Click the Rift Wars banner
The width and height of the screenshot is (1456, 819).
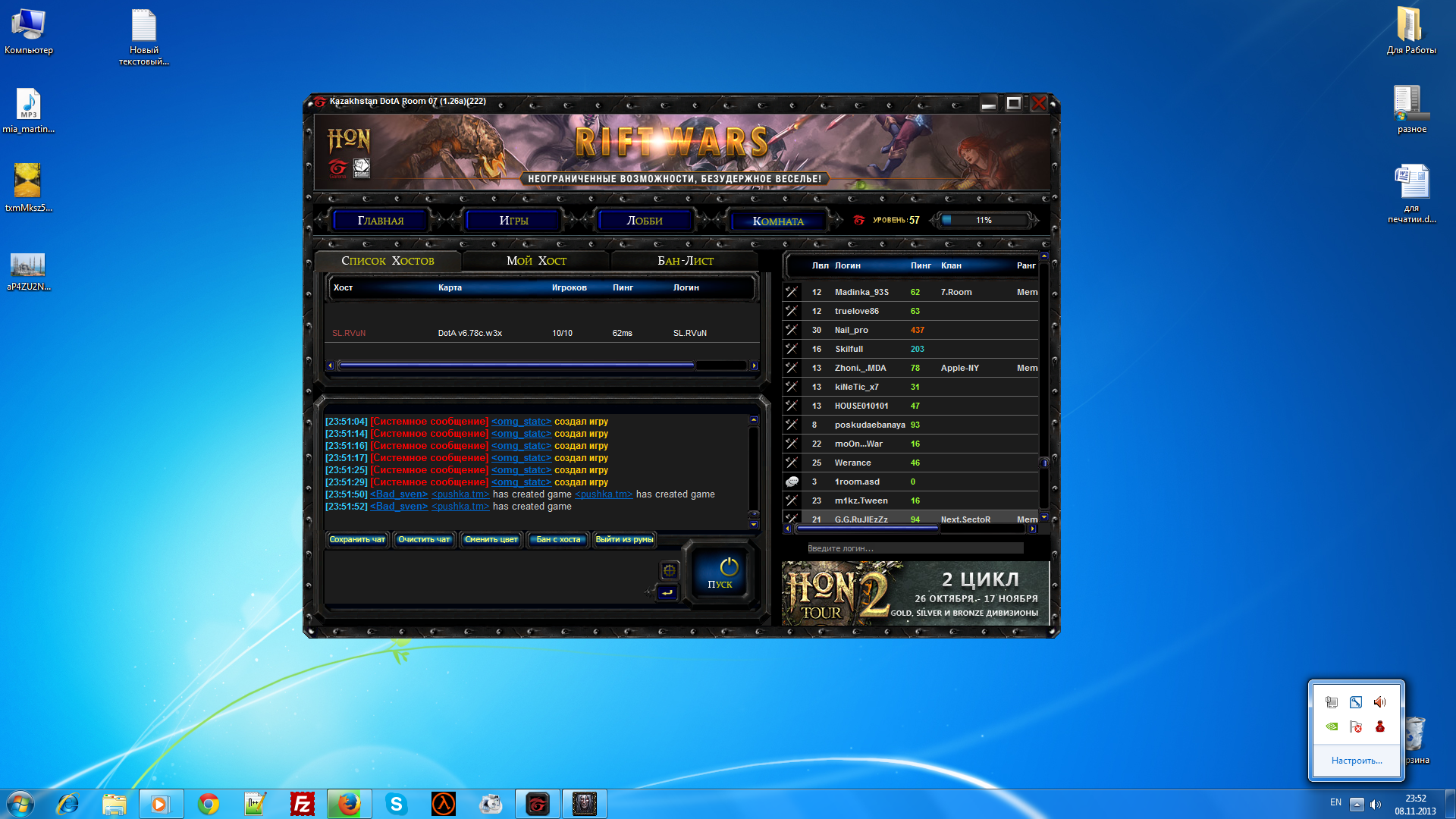pyautogui.click(x=682, y=152)
